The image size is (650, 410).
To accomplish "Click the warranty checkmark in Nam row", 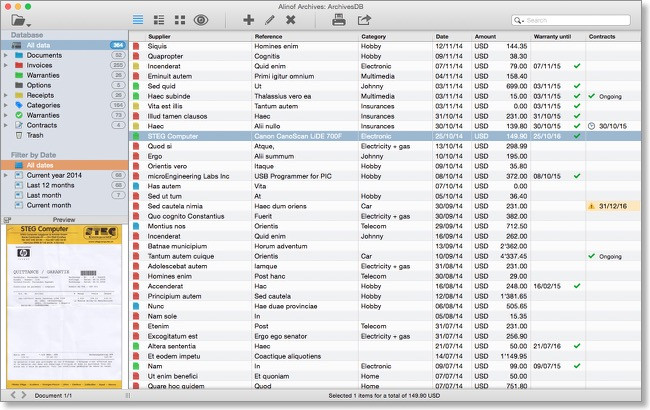I will (577, 366).
